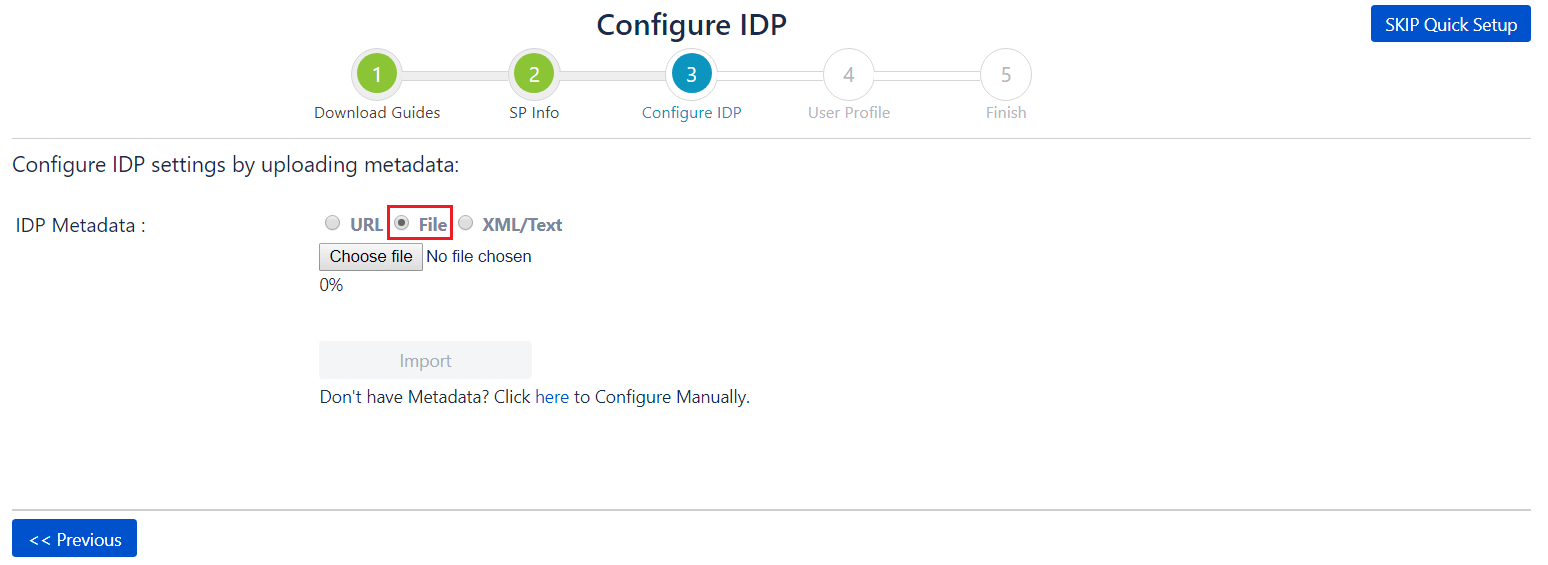Viewport: 1548px width, 565px height.
Task: Jump to step 4 User Profile circle
Action: pos(849,74)
